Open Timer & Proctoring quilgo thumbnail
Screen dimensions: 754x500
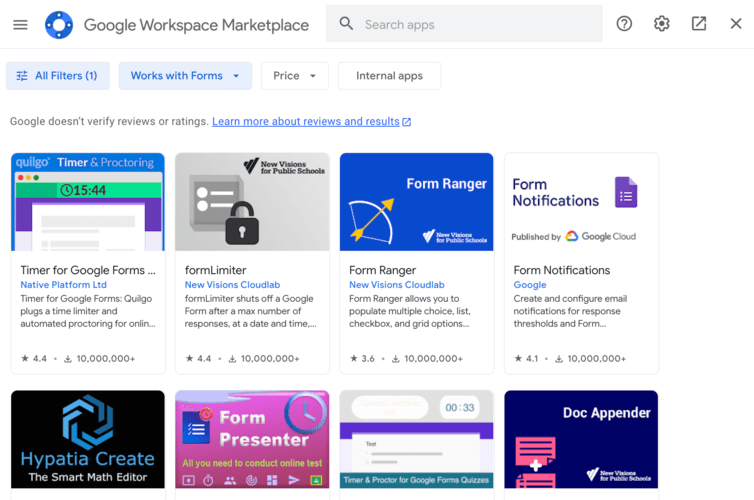pos(88,202)
